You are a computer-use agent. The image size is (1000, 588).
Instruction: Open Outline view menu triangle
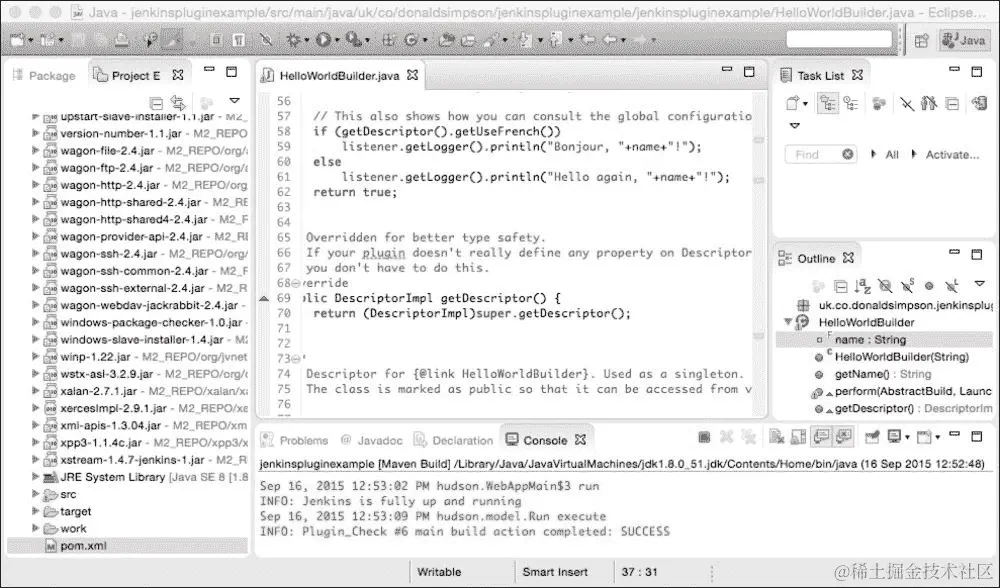[x=980, y=284]
